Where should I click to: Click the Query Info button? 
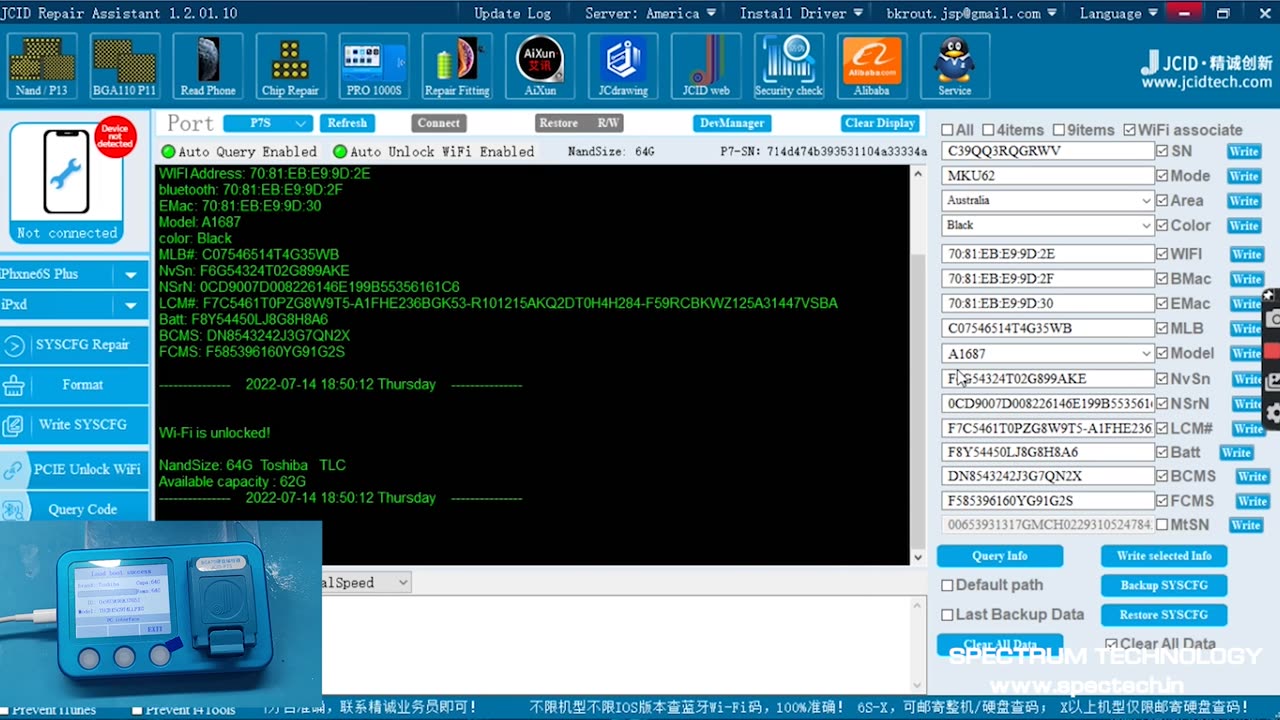(1000, 556)
